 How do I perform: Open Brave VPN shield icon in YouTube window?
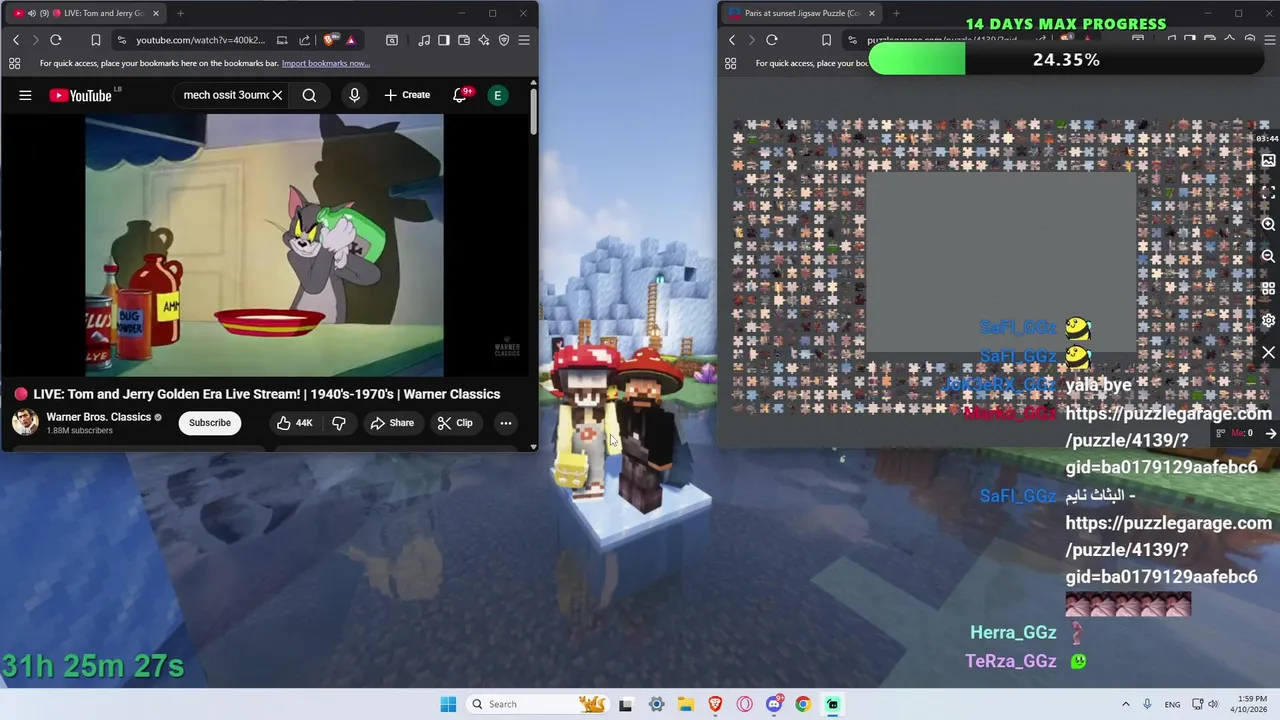tap(504, 40)
